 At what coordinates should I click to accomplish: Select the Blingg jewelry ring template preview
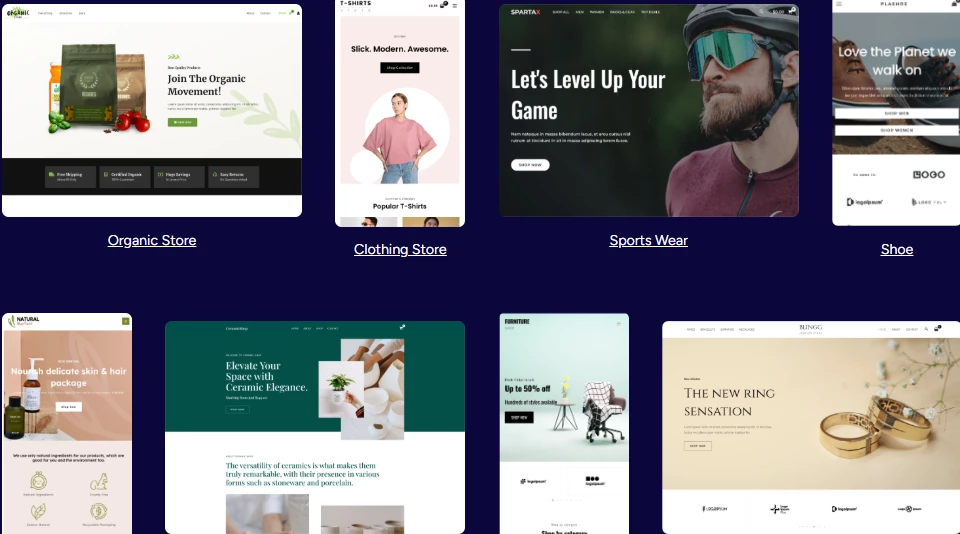pos(811,427)
